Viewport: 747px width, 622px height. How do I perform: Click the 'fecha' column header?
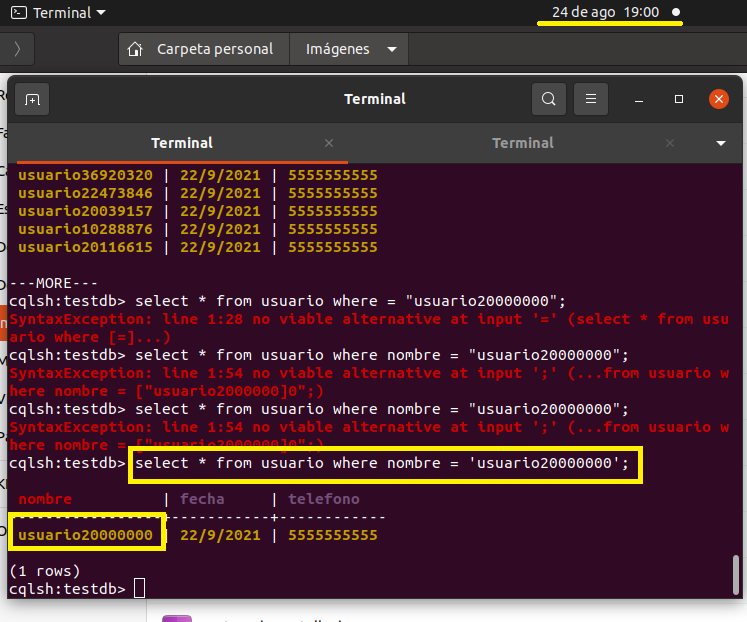pos(202,499)
